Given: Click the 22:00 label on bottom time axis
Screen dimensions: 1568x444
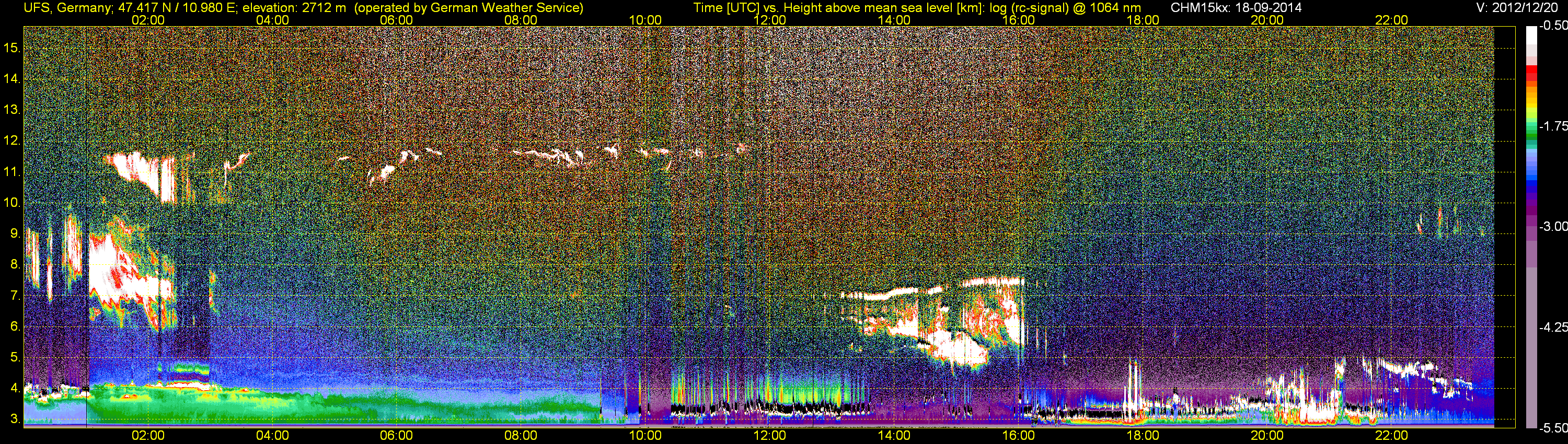Looking at the screenshot, I should click(1391, 436).
